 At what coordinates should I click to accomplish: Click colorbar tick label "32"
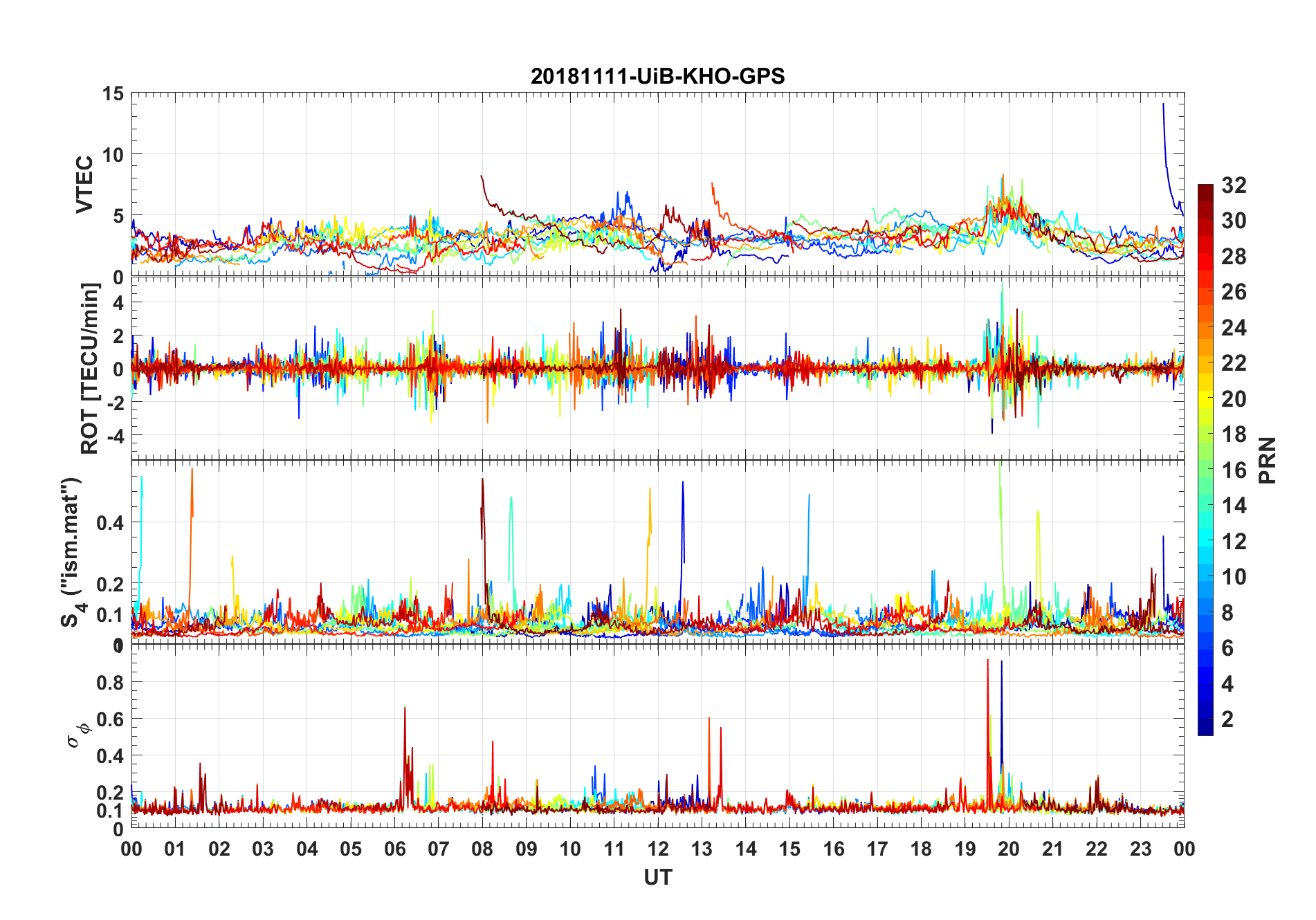[x=1234, y=185]
